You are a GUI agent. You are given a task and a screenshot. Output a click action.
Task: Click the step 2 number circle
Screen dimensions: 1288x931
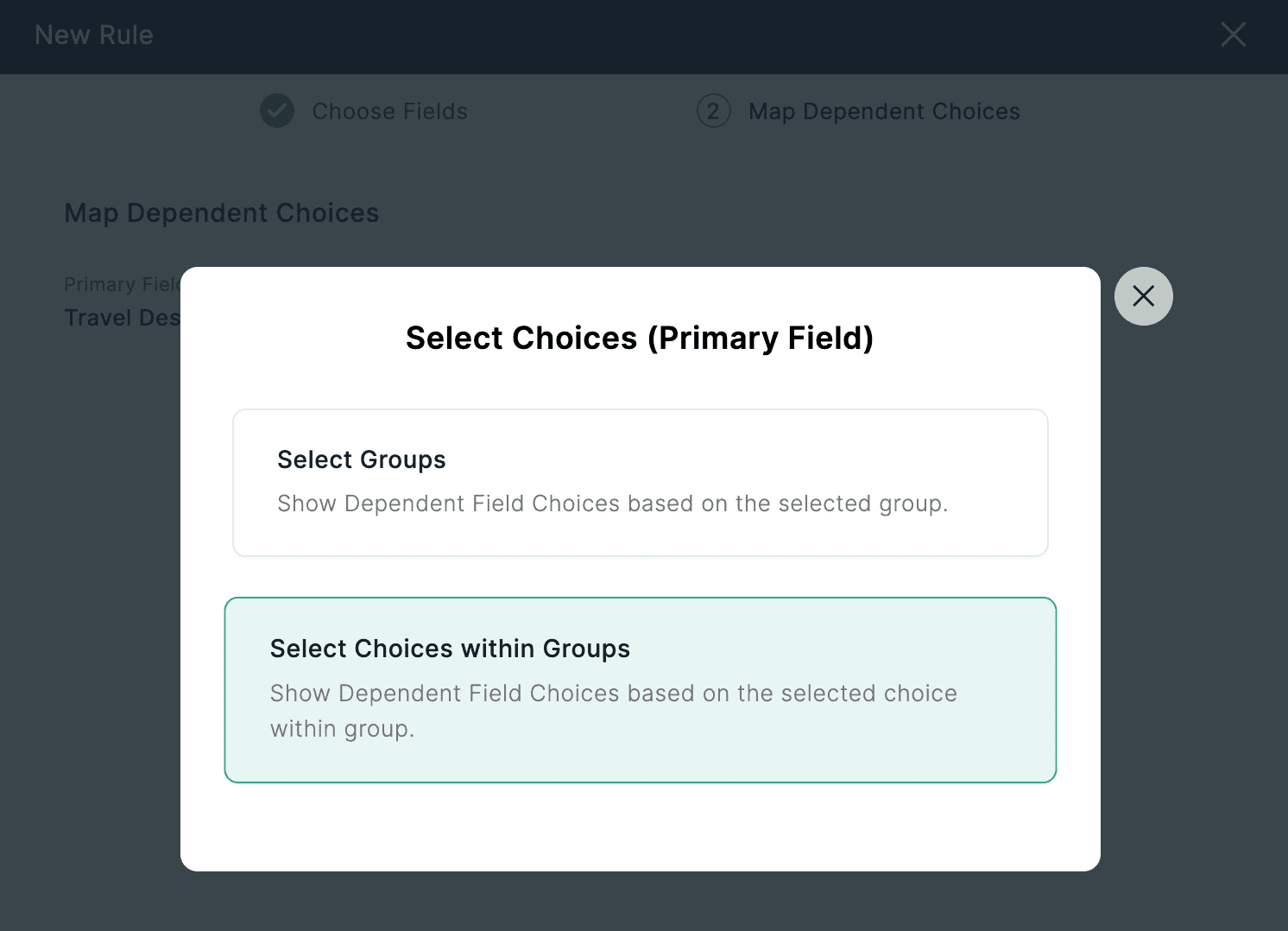pos(713,111)
